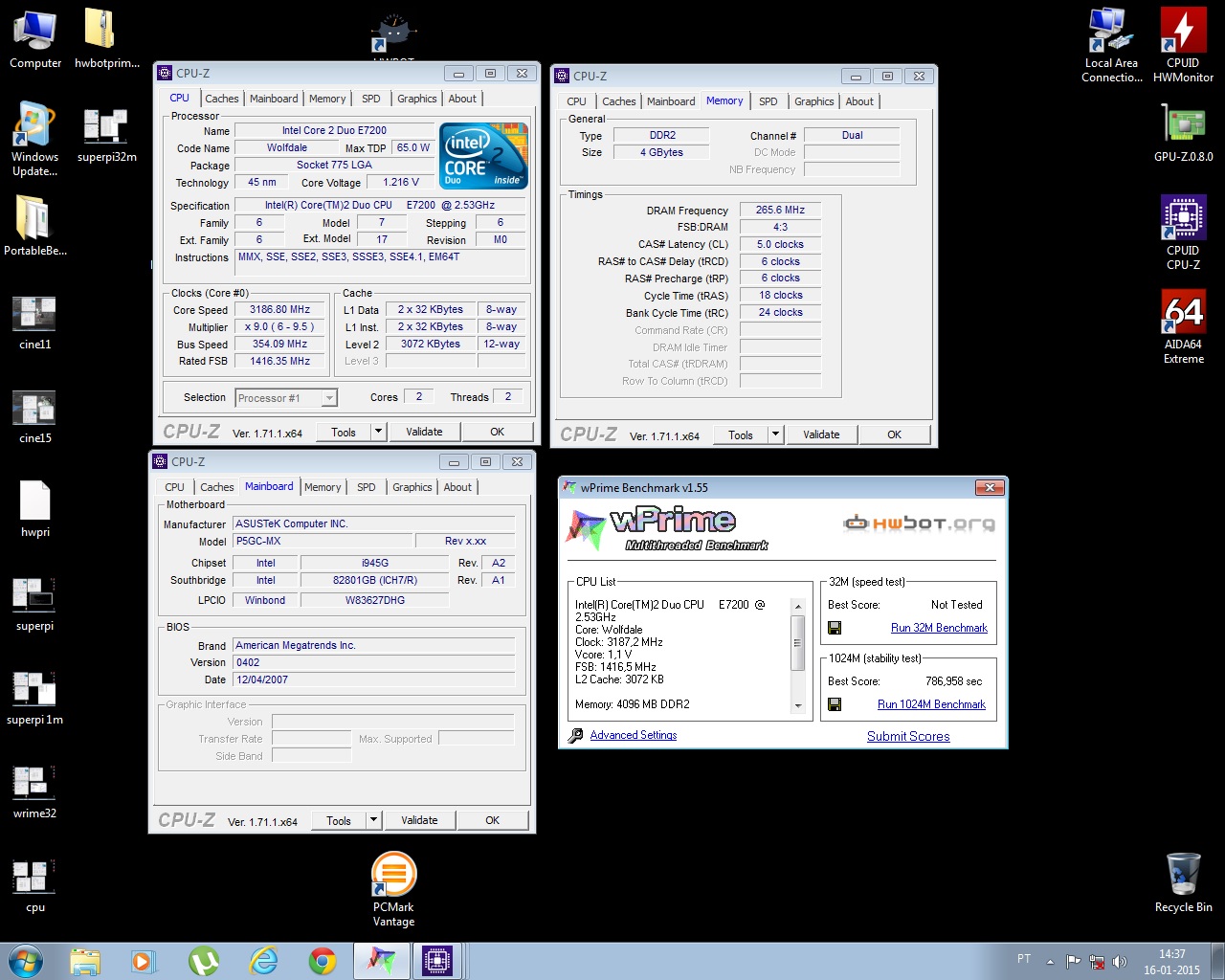Click the save icon for 32M score
This screenshot has width=1225, height=980.
click(x=835, y=628)
